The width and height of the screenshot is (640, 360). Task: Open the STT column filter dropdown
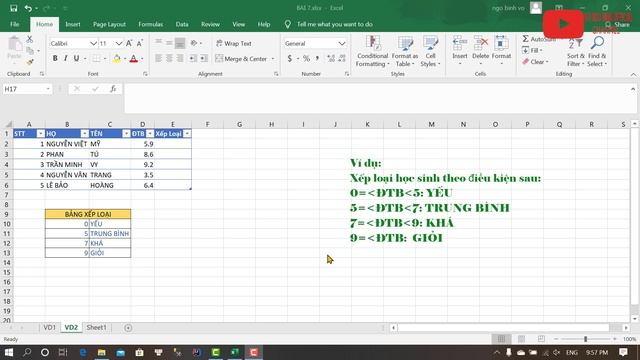[x=40, y=133]
